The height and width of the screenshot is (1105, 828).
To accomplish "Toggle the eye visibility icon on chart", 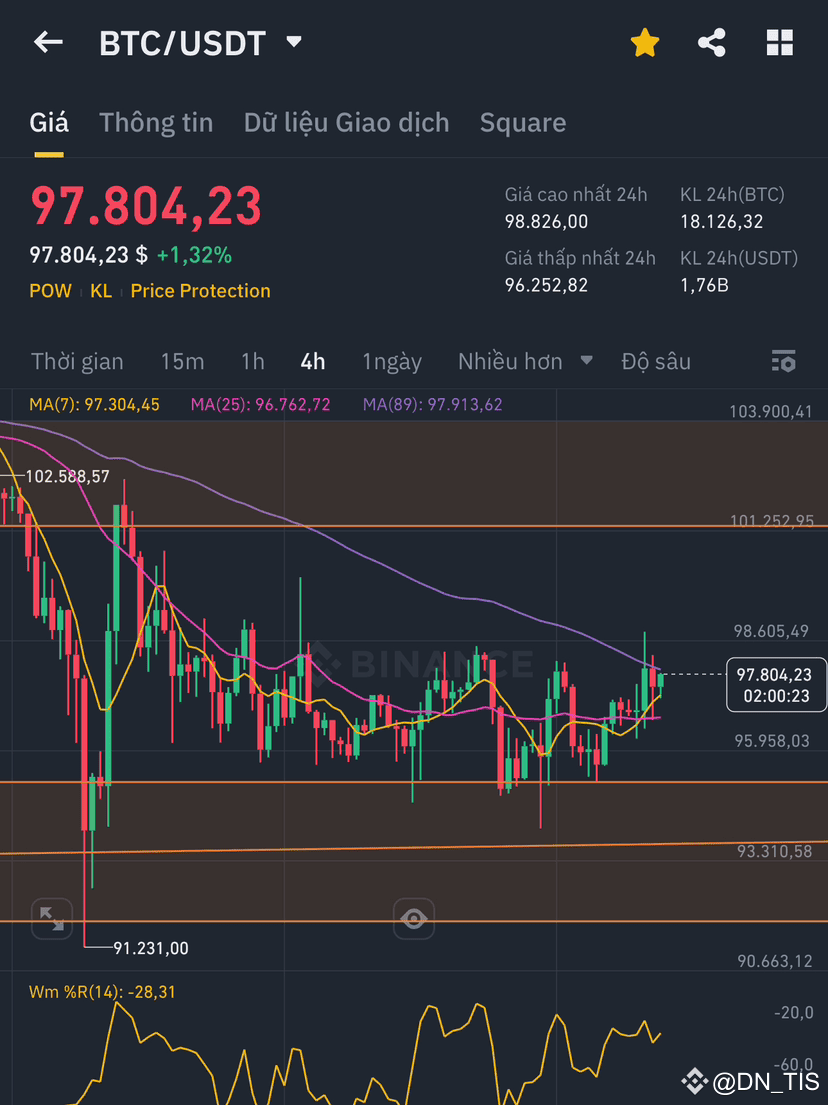I will pos(414,918).
